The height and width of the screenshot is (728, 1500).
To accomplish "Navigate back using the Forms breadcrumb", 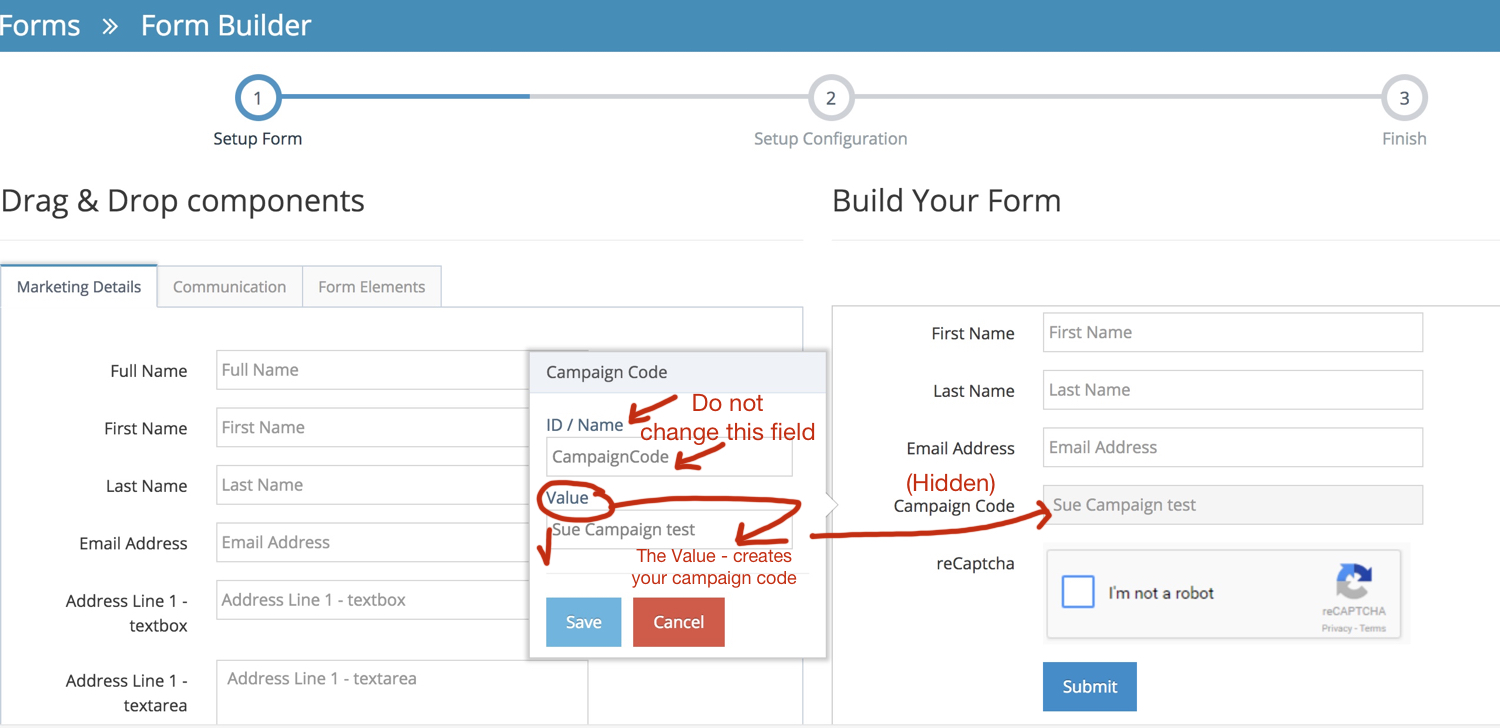I will pos(40,26).
